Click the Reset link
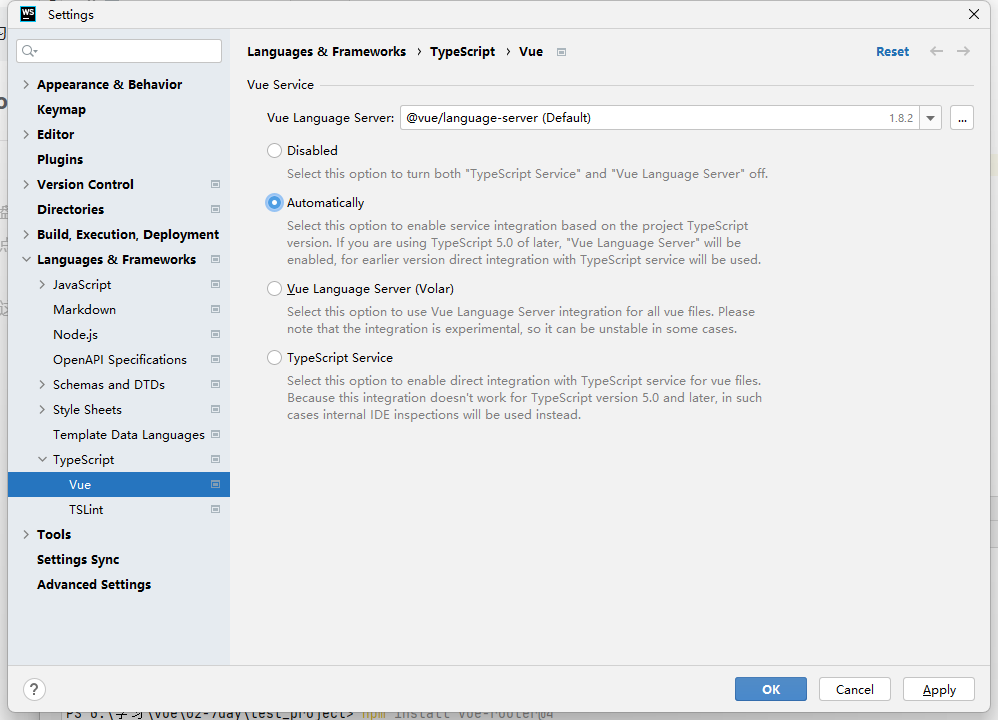This screenshot has height=720, width=998. 892,52
